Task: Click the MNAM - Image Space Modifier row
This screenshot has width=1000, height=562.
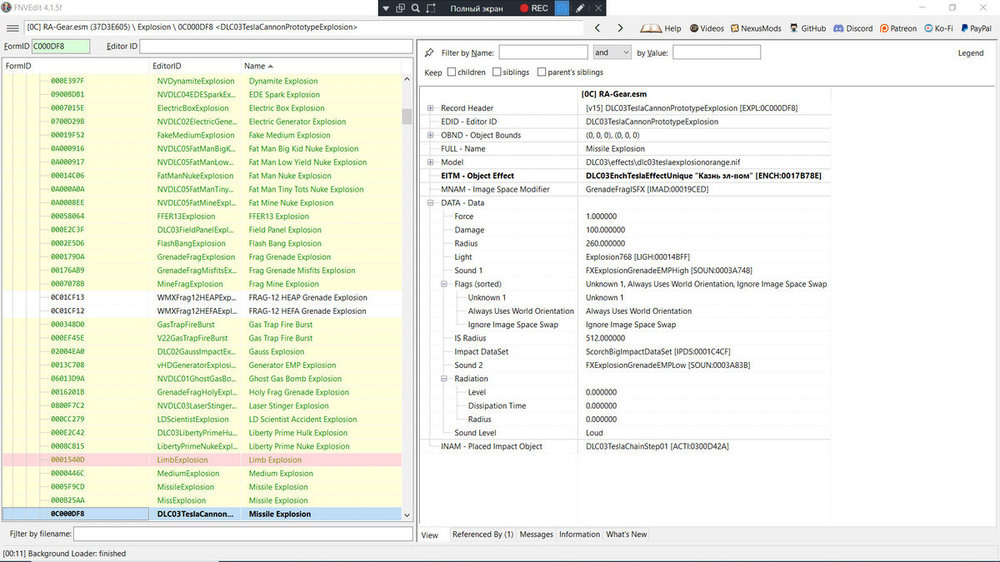Action: pyautogui.click(x=625, y=189)
